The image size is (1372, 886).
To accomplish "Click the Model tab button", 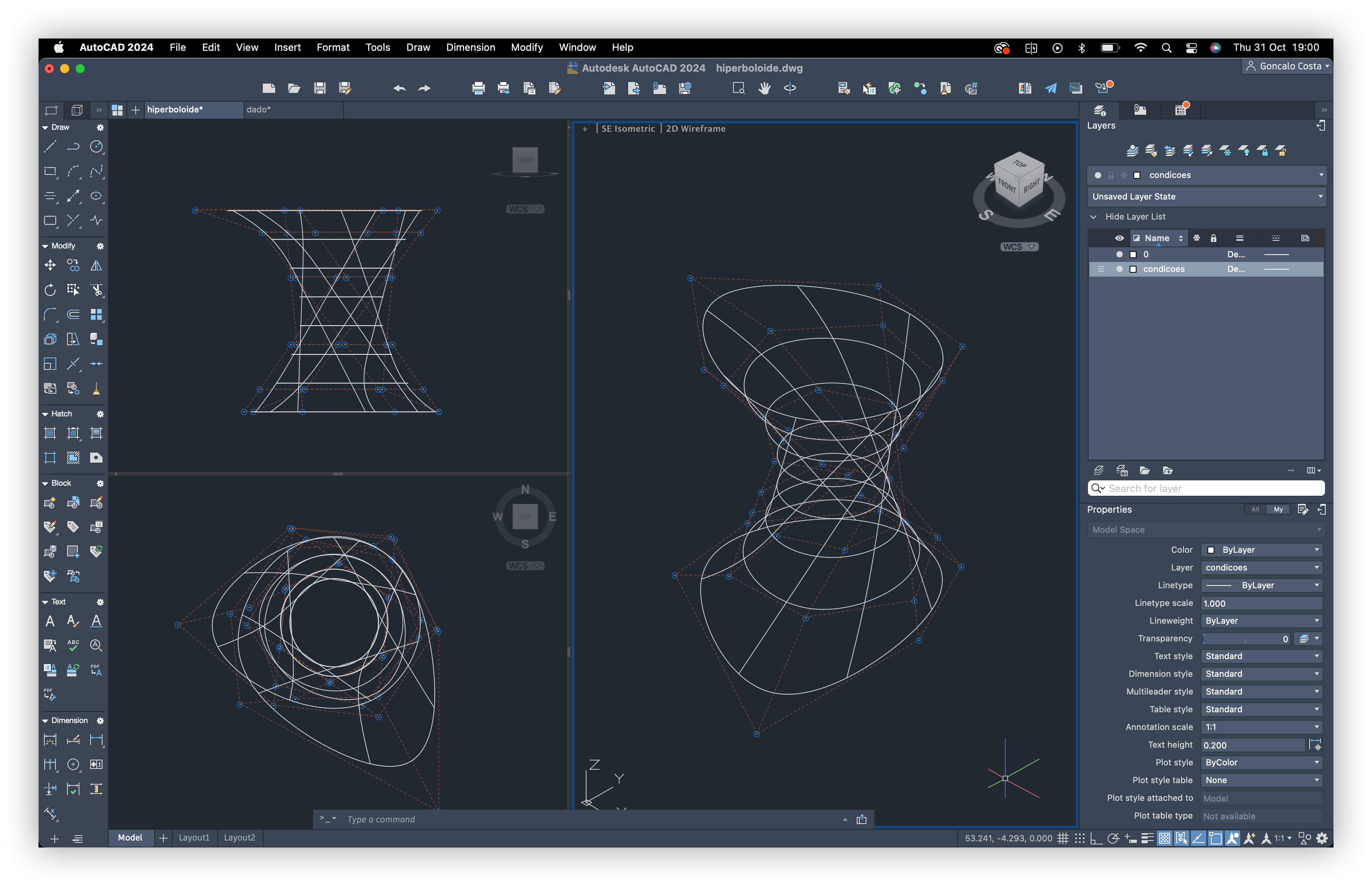I will [130, 838].
